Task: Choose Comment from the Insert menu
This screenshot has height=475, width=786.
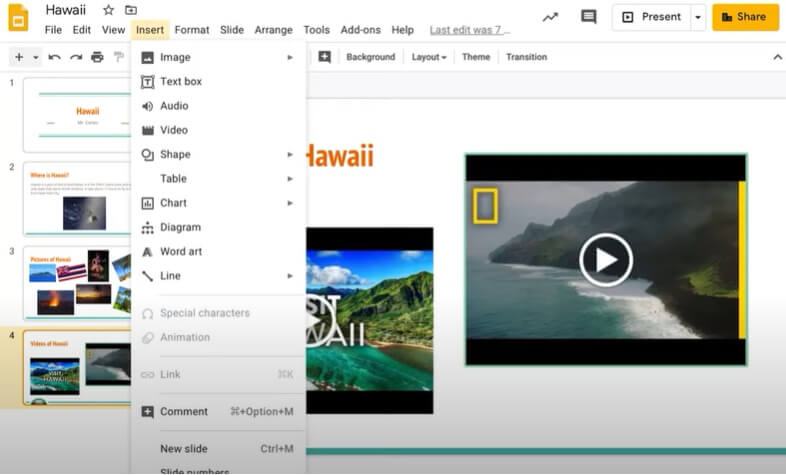Action: (219, 412)
